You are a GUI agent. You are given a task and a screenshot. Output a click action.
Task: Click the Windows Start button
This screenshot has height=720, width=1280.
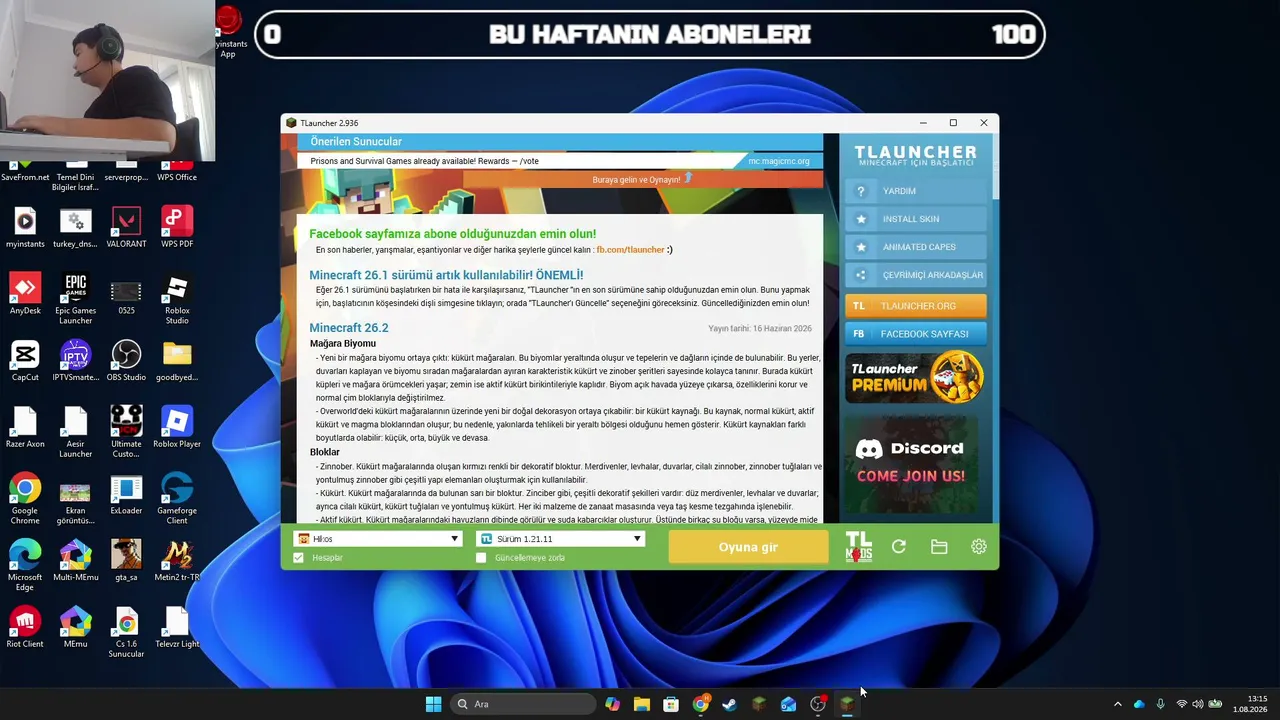click(x=433, y=704)
